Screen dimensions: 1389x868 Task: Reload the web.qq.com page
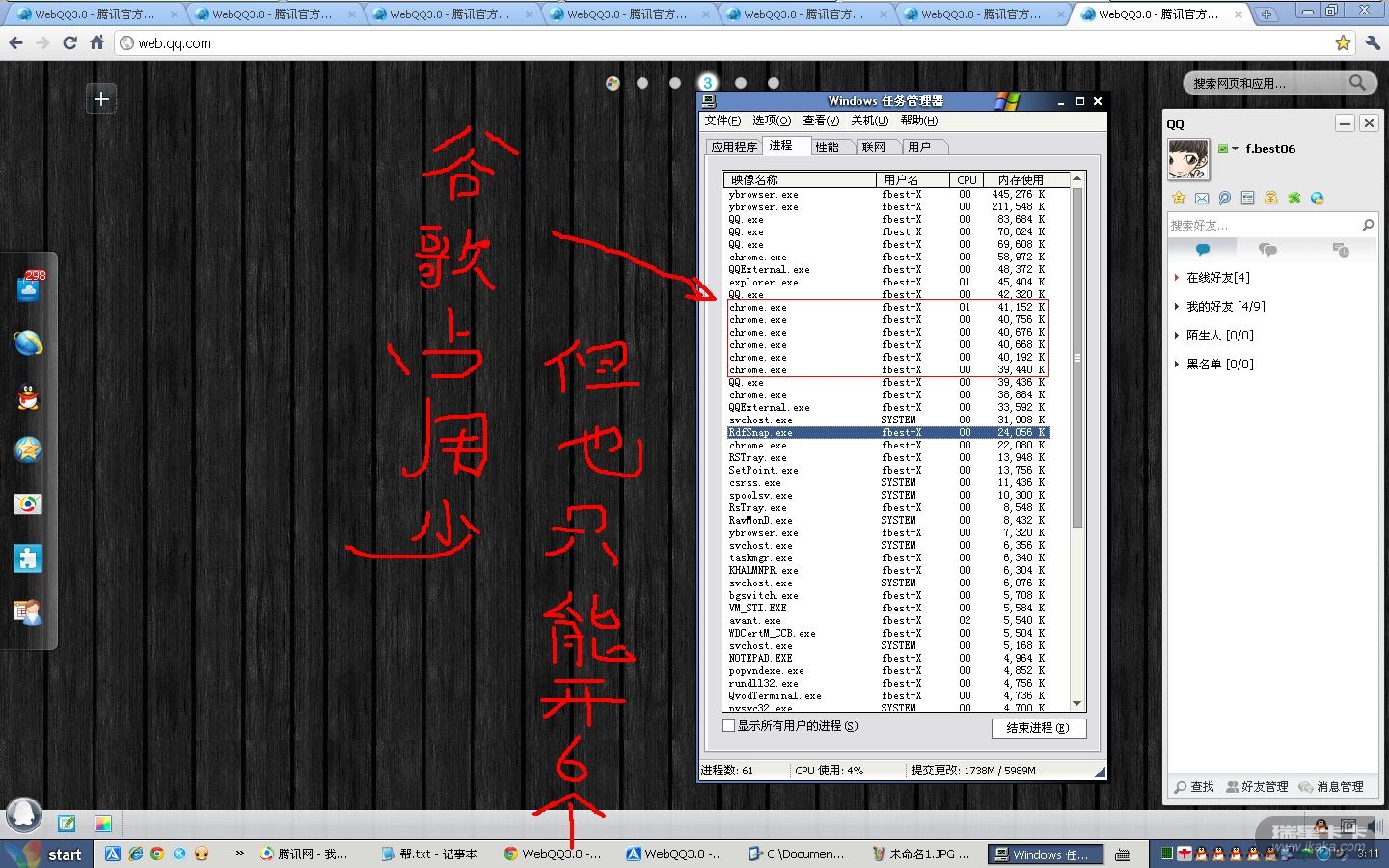[x=69, y=42]
